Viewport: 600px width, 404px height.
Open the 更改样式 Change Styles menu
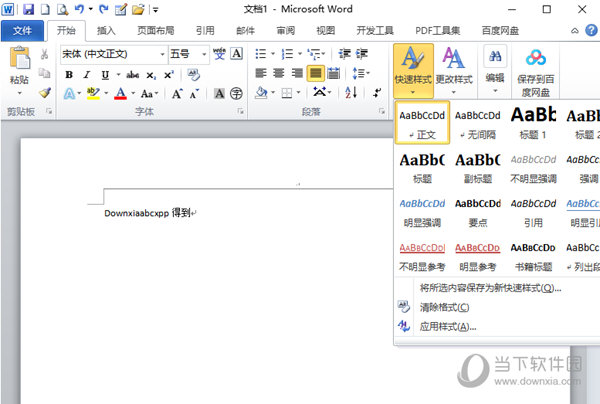[454, 71]
